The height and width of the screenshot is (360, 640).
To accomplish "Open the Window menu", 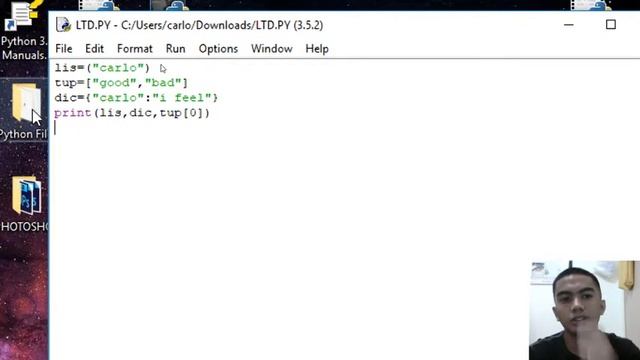I will 272,49.
